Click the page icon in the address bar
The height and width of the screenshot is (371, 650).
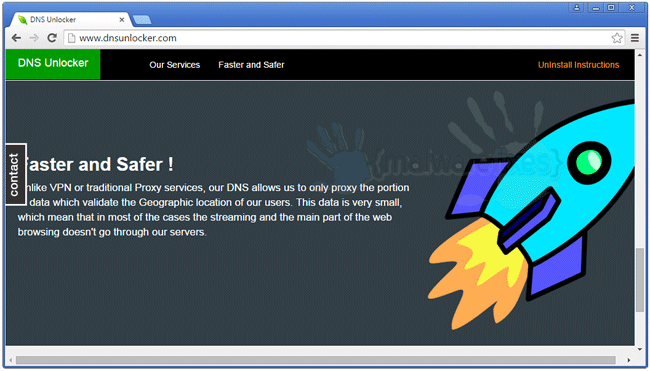(71, 38)
